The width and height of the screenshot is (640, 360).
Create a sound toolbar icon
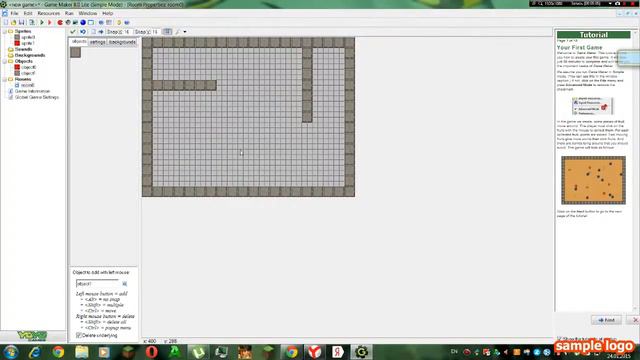click(x=68, y=22)
